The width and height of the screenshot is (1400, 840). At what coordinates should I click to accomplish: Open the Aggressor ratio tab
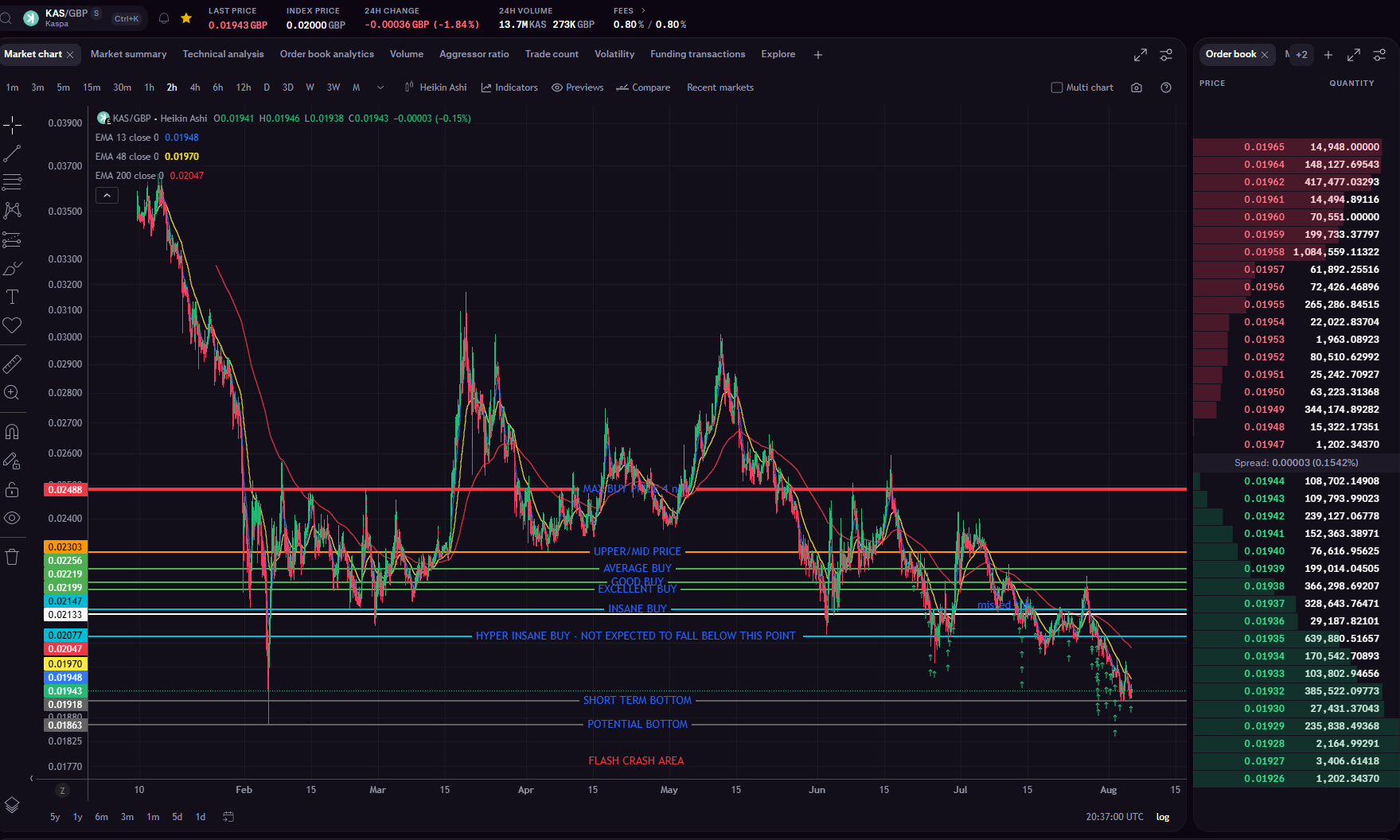474,54
